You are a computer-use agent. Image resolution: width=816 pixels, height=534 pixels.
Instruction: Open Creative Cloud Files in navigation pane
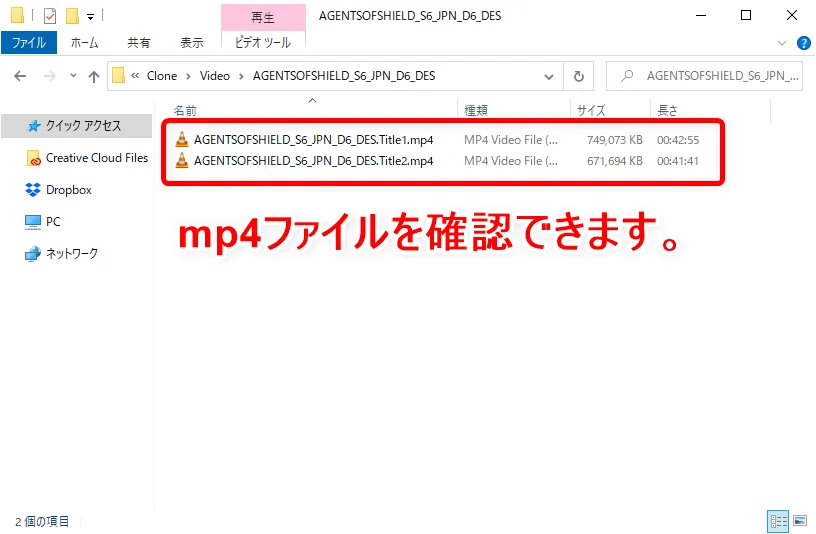[x=97, y=158]
